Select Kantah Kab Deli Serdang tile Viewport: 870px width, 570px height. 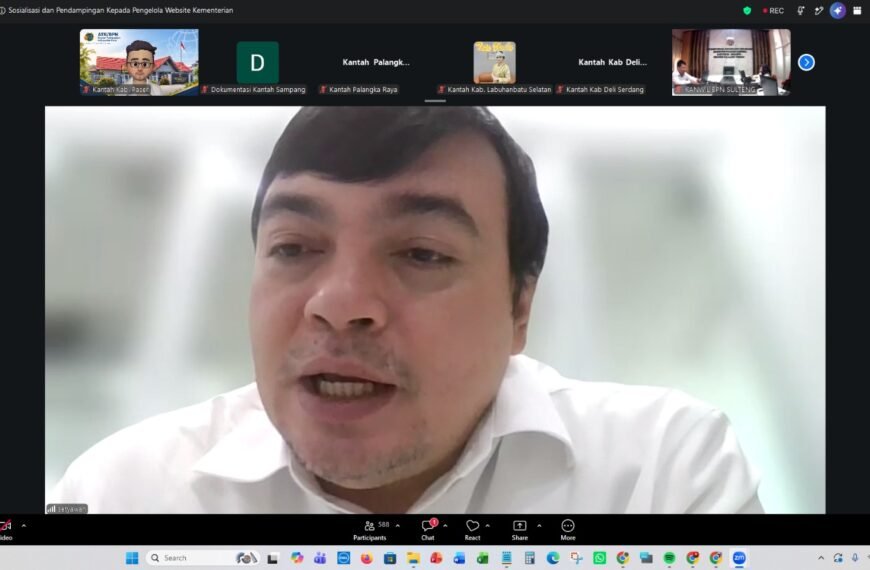click(613, 62)
